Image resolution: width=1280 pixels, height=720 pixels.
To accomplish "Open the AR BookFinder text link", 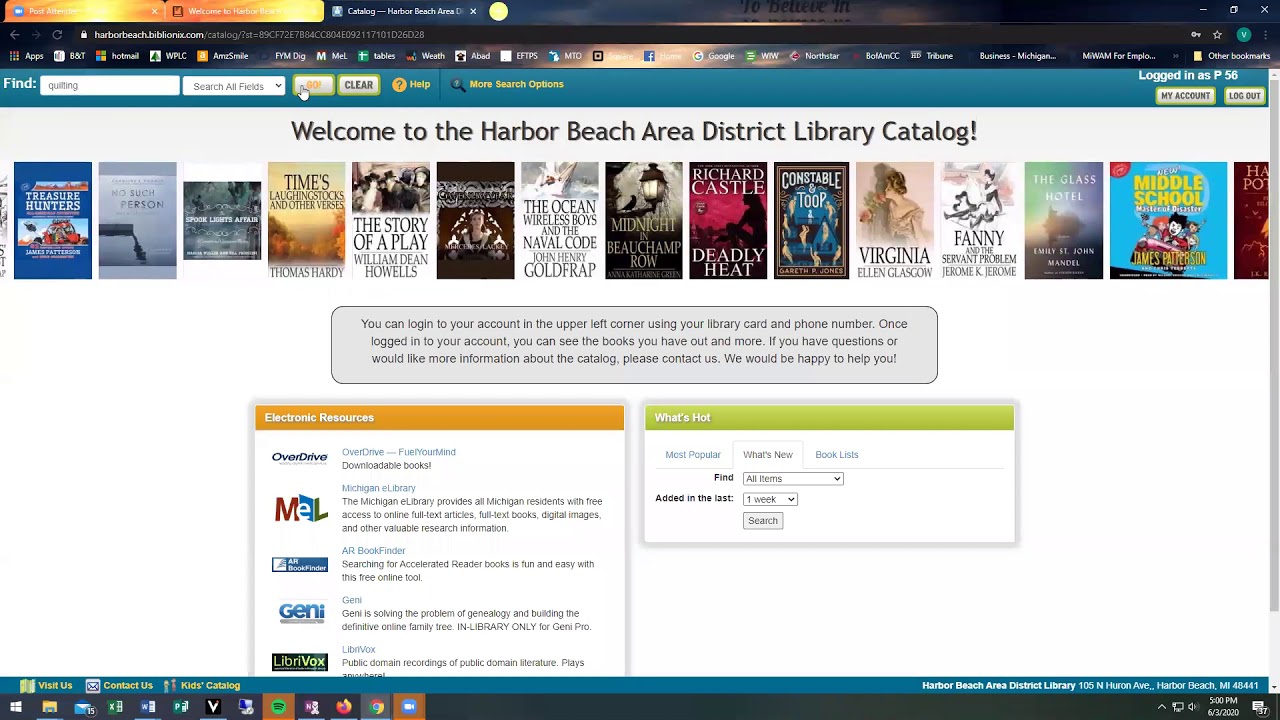I will 373,551.
